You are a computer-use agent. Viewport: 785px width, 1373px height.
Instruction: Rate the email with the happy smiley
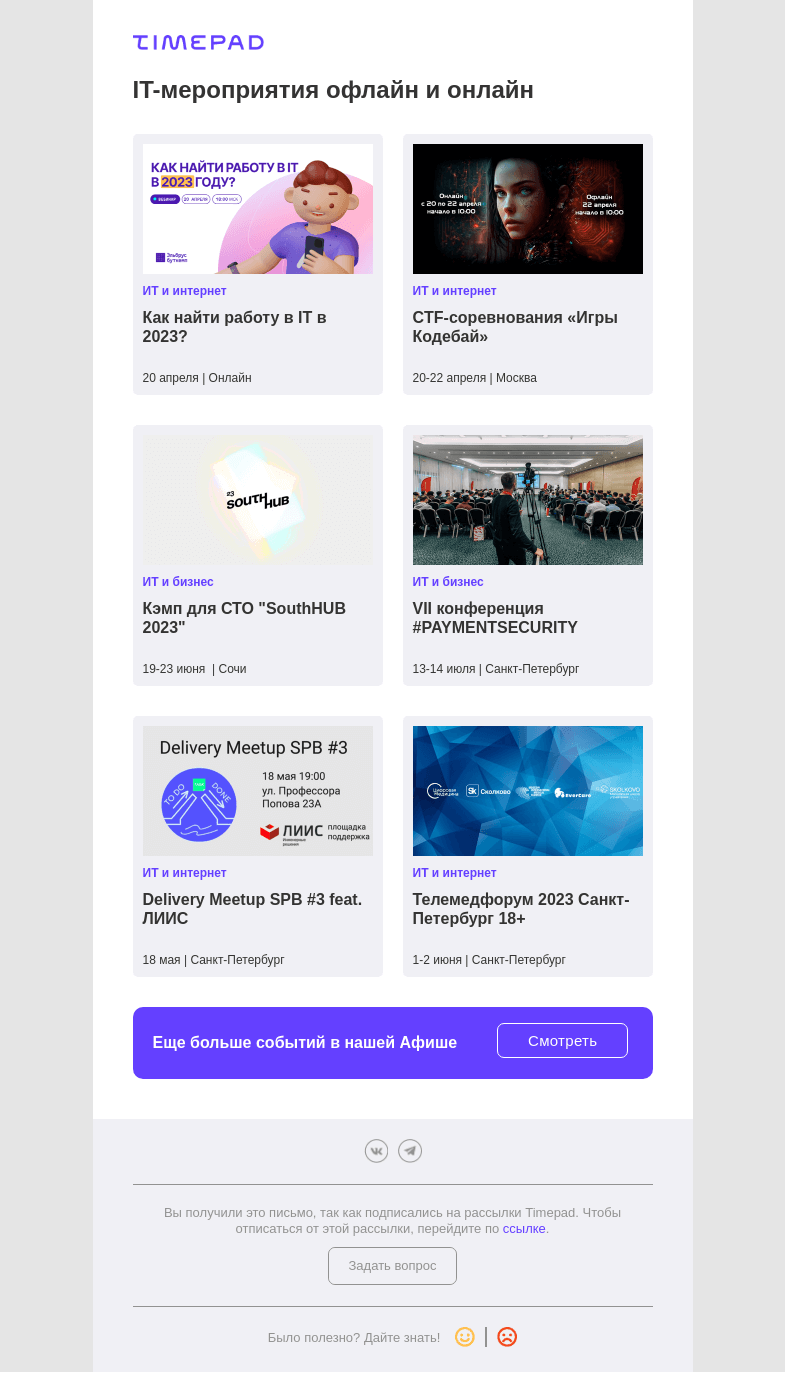[465, 1337]
